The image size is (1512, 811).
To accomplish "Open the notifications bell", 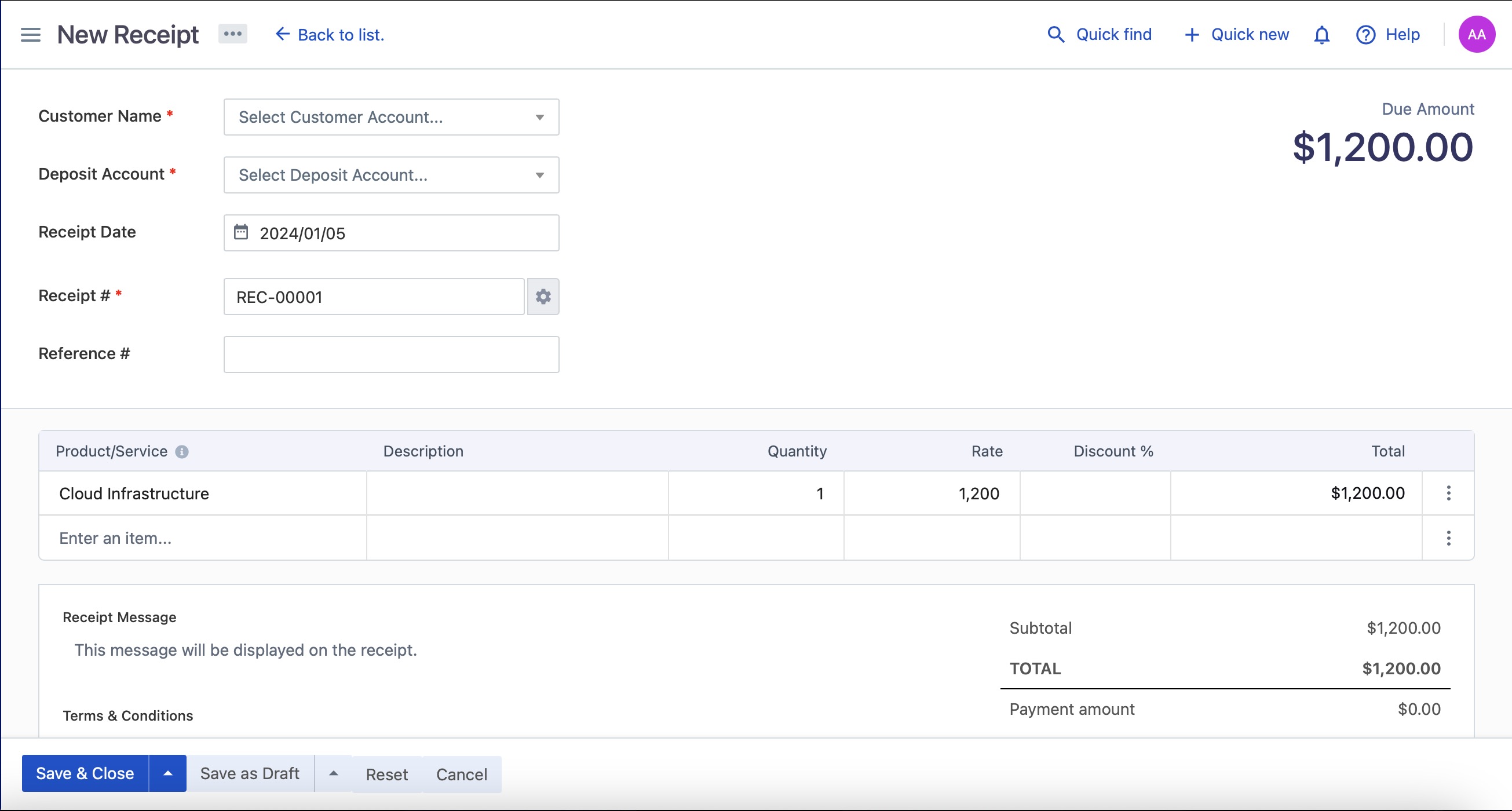I will tap(1321, 35).
